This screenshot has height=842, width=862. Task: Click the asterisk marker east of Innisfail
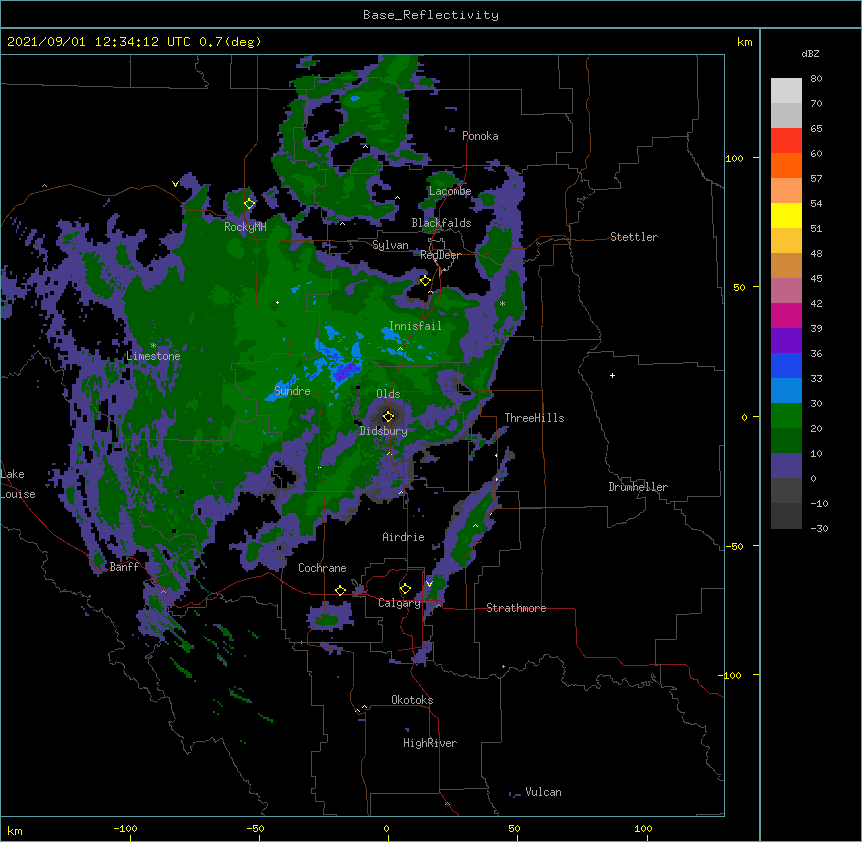pos(502,304)
